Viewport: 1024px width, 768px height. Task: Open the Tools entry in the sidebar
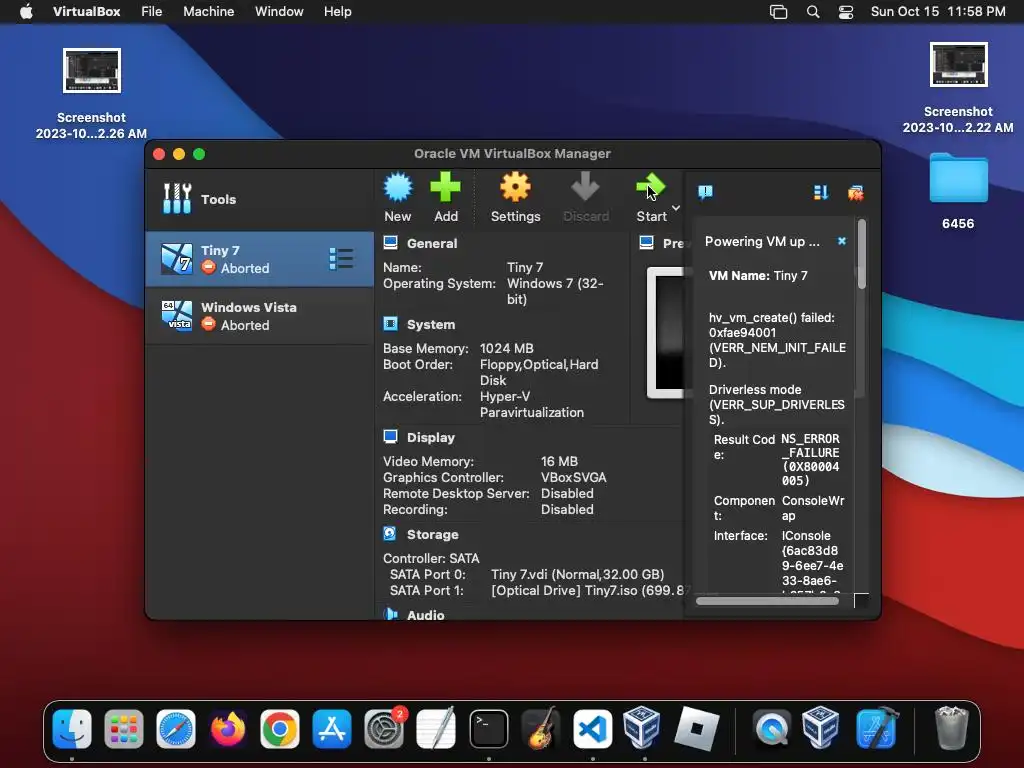tap(259, 199)
